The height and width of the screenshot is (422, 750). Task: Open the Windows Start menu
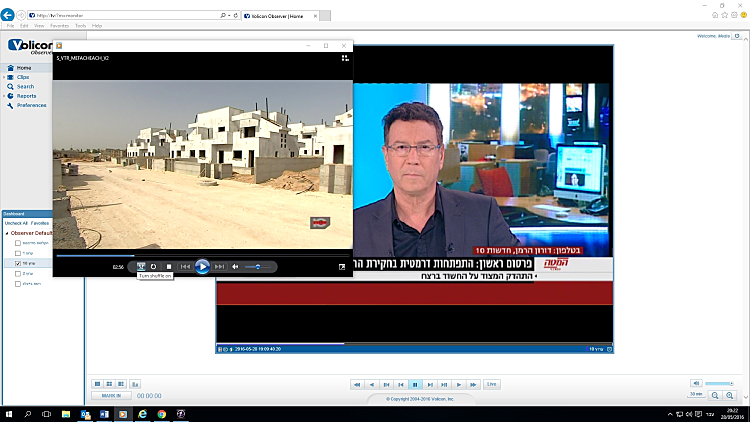click(x=9, y=414)
